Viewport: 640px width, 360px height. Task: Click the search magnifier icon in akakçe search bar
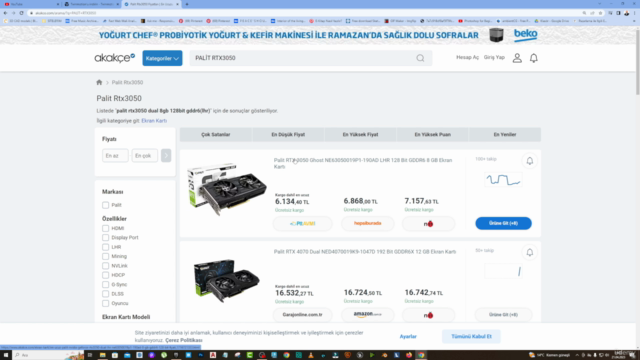(x=420, y=58)
